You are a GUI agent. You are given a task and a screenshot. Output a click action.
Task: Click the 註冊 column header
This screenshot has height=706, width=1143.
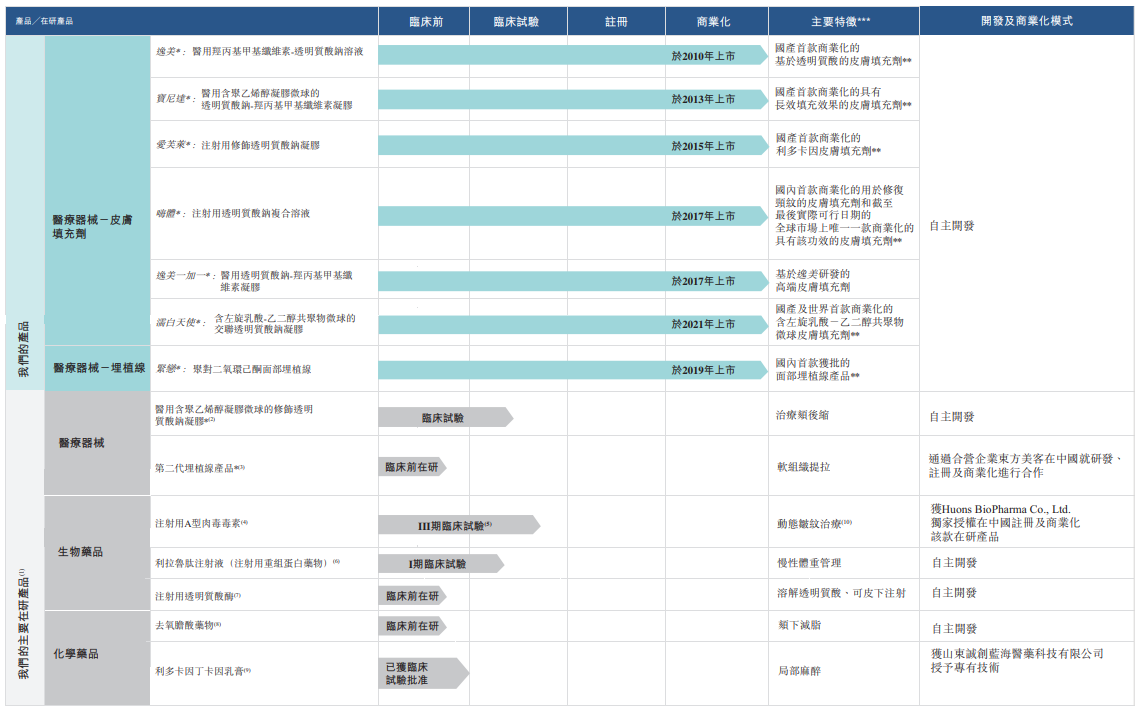point(616,22)
